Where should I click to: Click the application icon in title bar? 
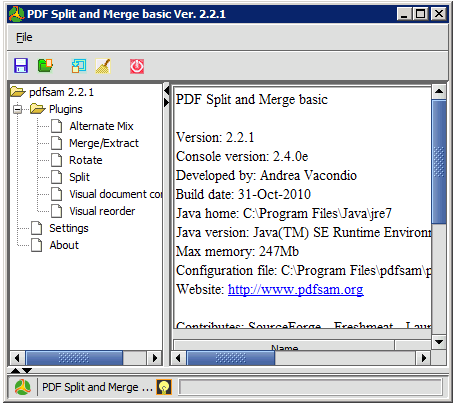coord(17,14)
